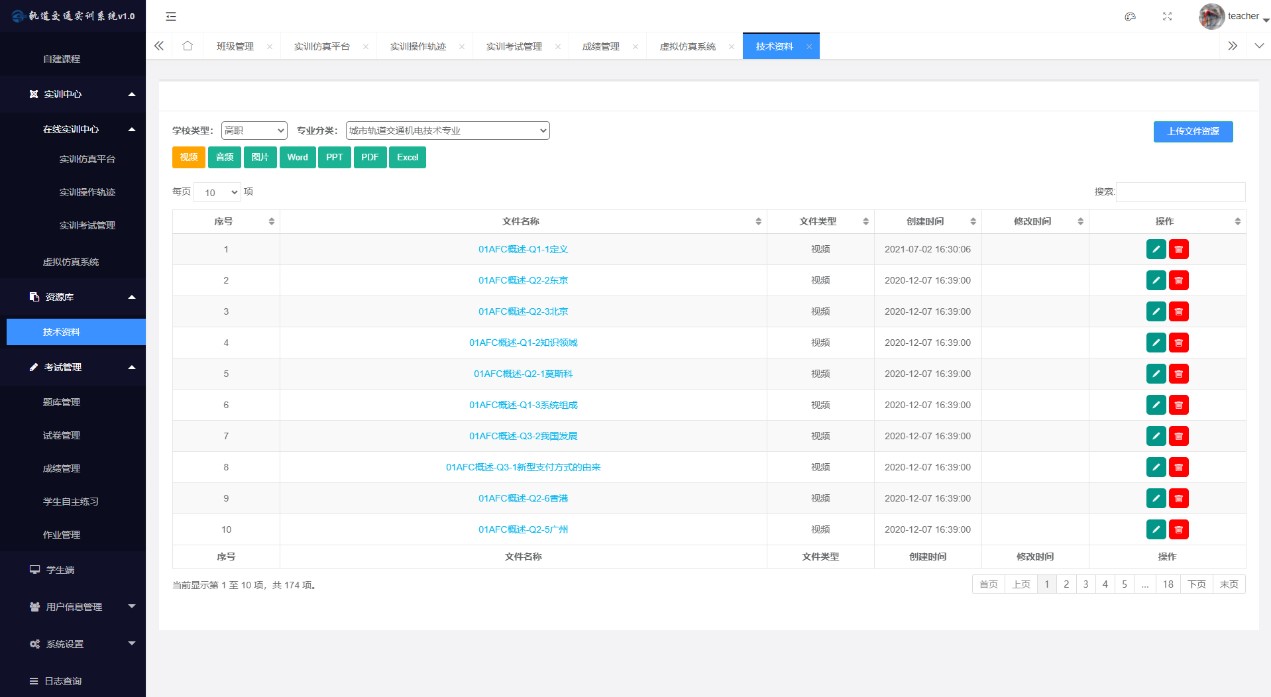This screenshot has height=697, width=1271.
Task: Click the green edit icon in row 6
Action: 1156,405
